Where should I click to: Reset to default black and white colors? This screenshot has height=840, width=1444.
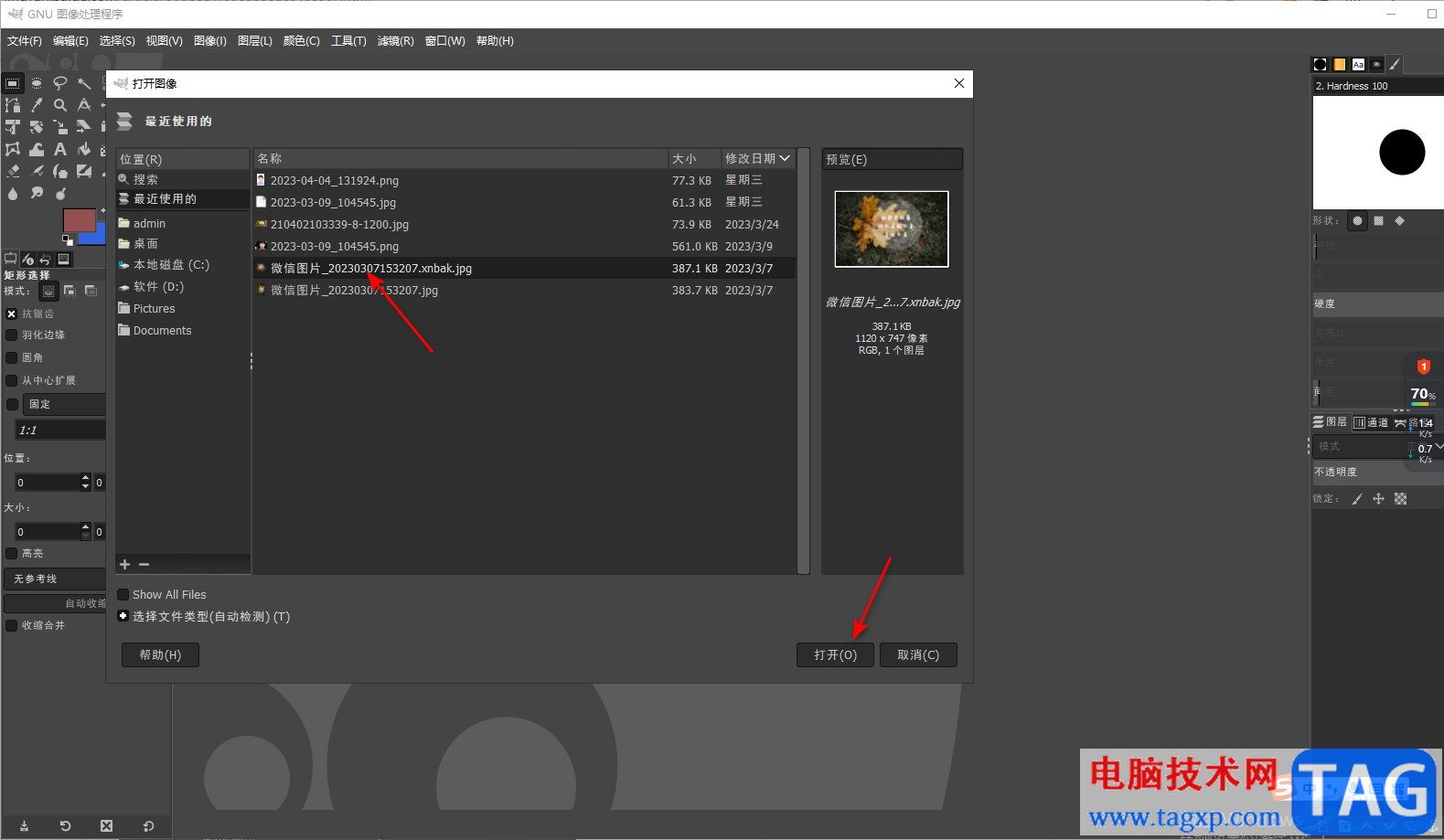[x=67, y=240]
